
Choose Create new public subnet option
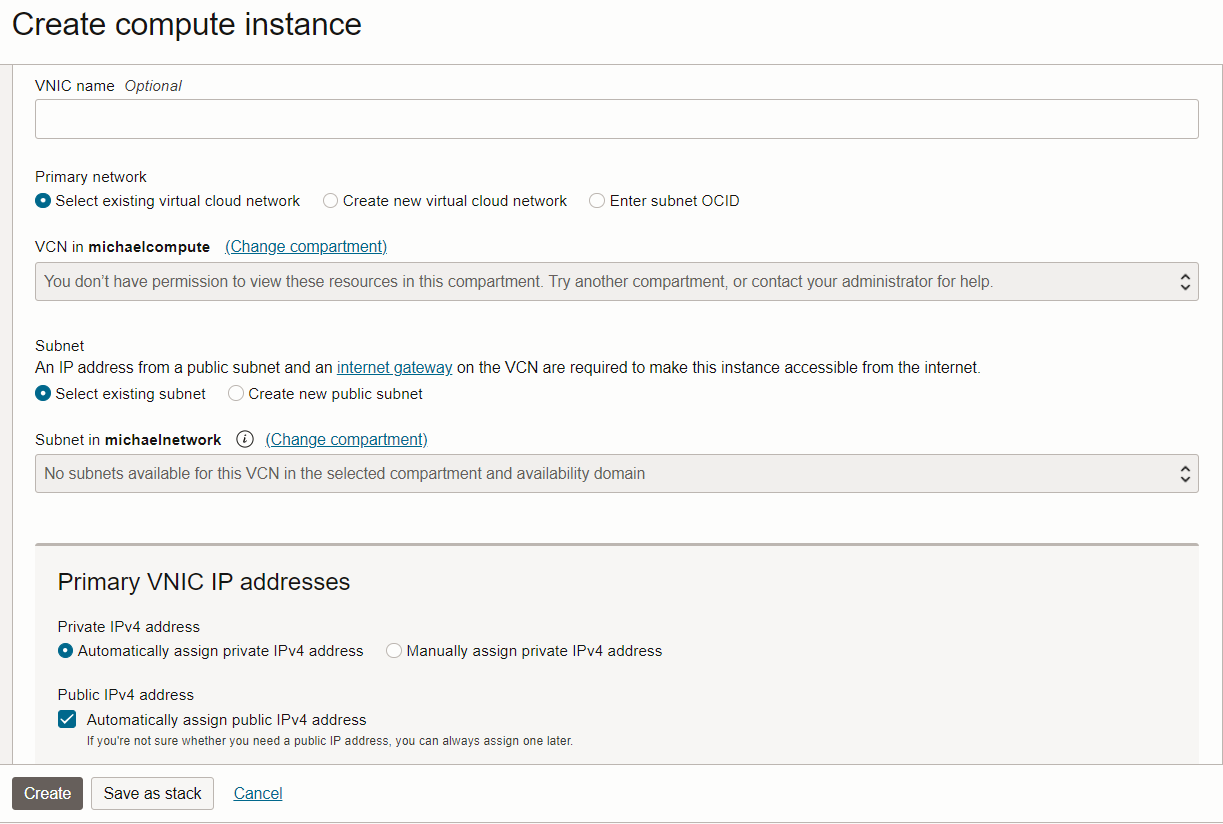coord(236,394)
